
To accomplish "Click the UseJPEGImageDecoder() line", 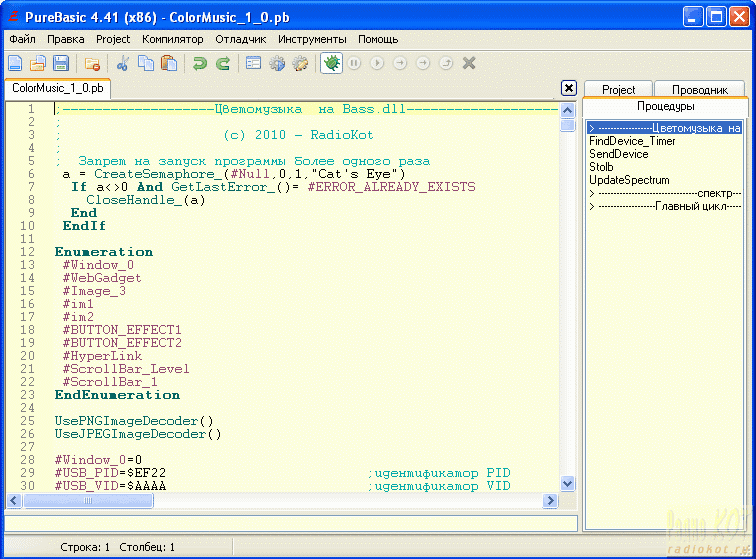I will [138, 434].
